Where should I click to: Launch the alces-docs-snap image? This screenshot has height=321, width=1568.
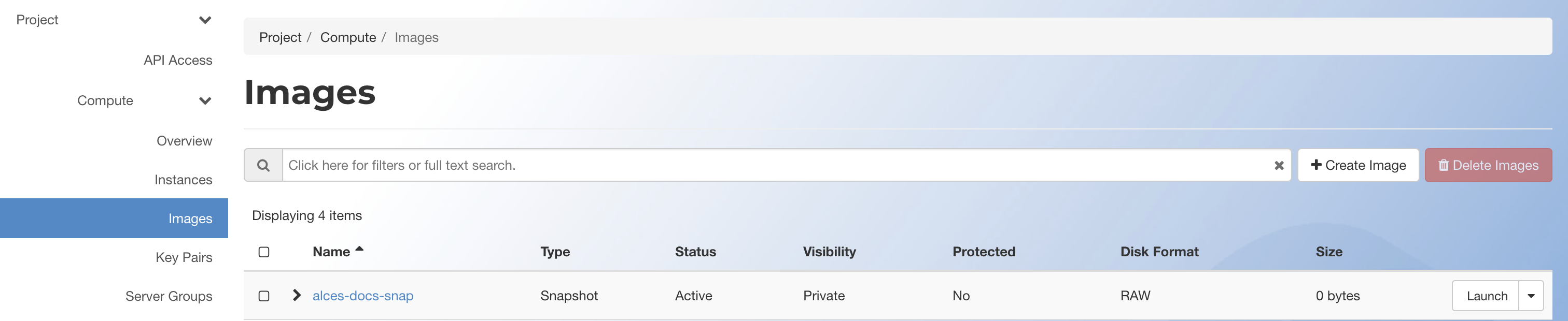[x=1486, y=296]
